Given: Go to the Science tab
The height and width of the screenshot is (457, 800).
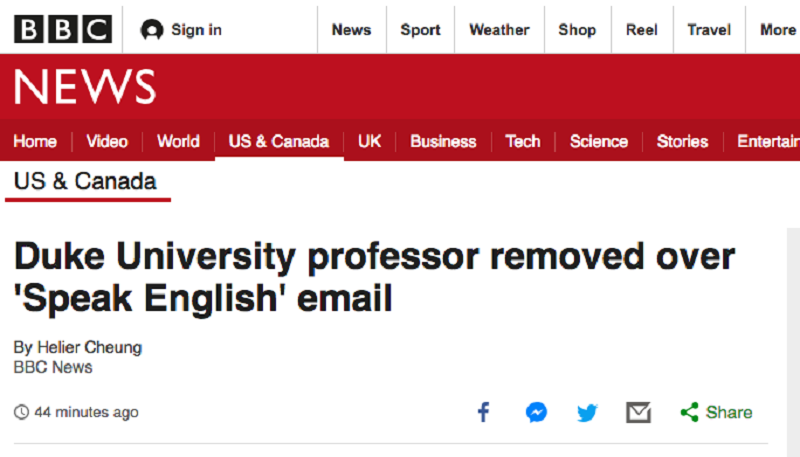Looking at the screenshot, I should tap(599, 141).
